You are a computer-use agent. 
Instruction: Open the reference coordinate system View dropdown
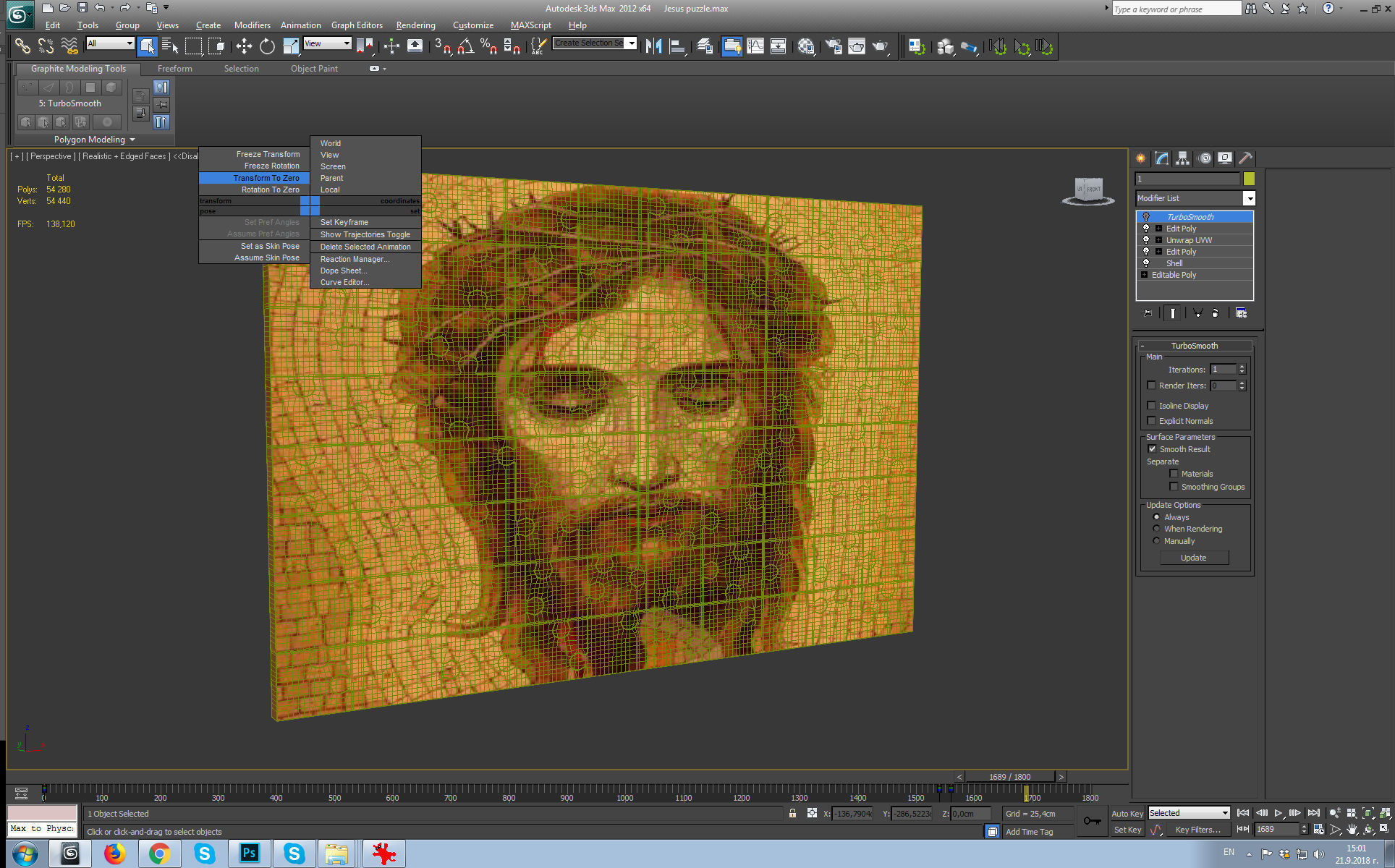(327, 43)
